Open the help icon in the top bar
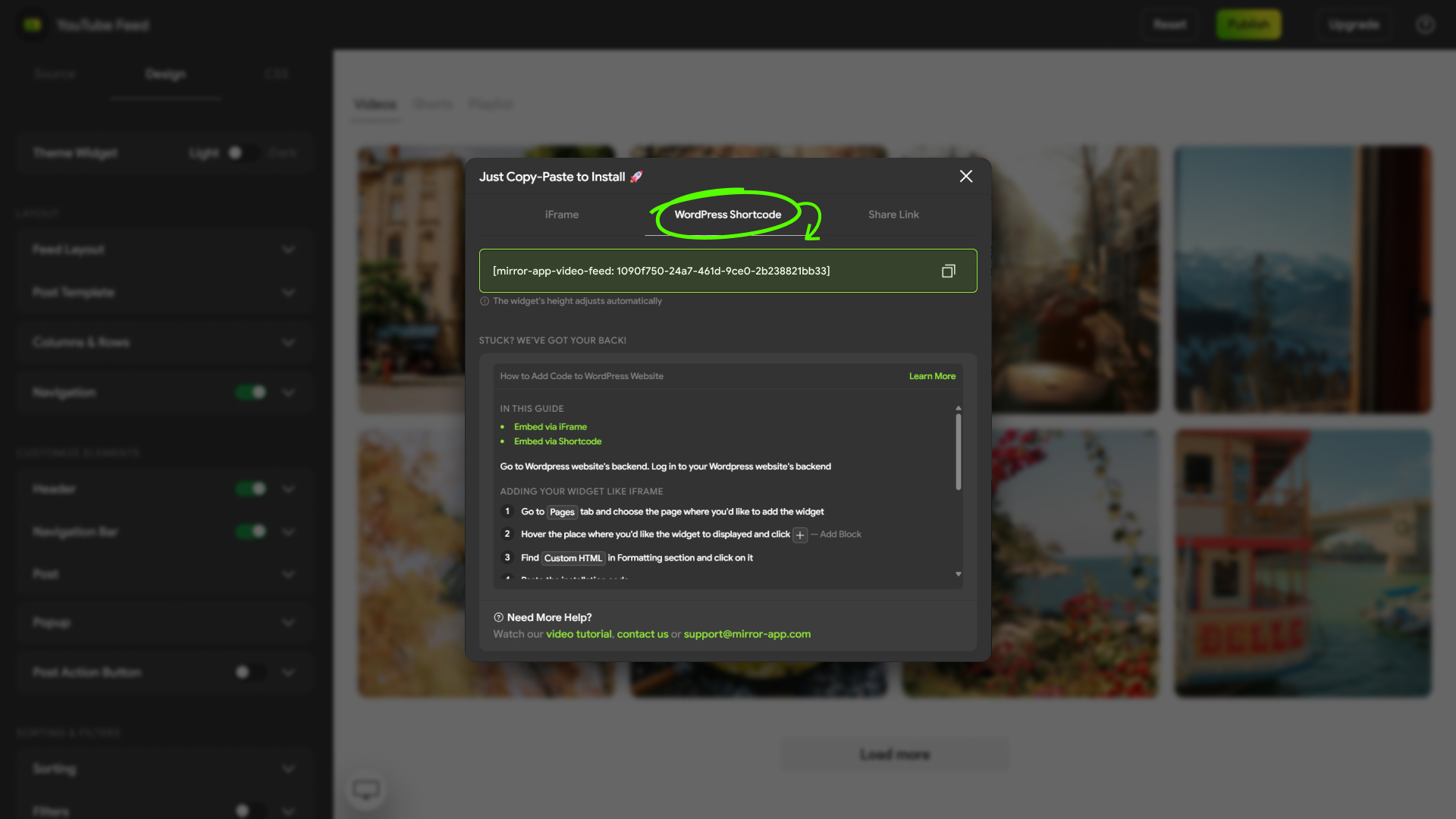Viewport: 1456px width, 819px height. 1425,24
